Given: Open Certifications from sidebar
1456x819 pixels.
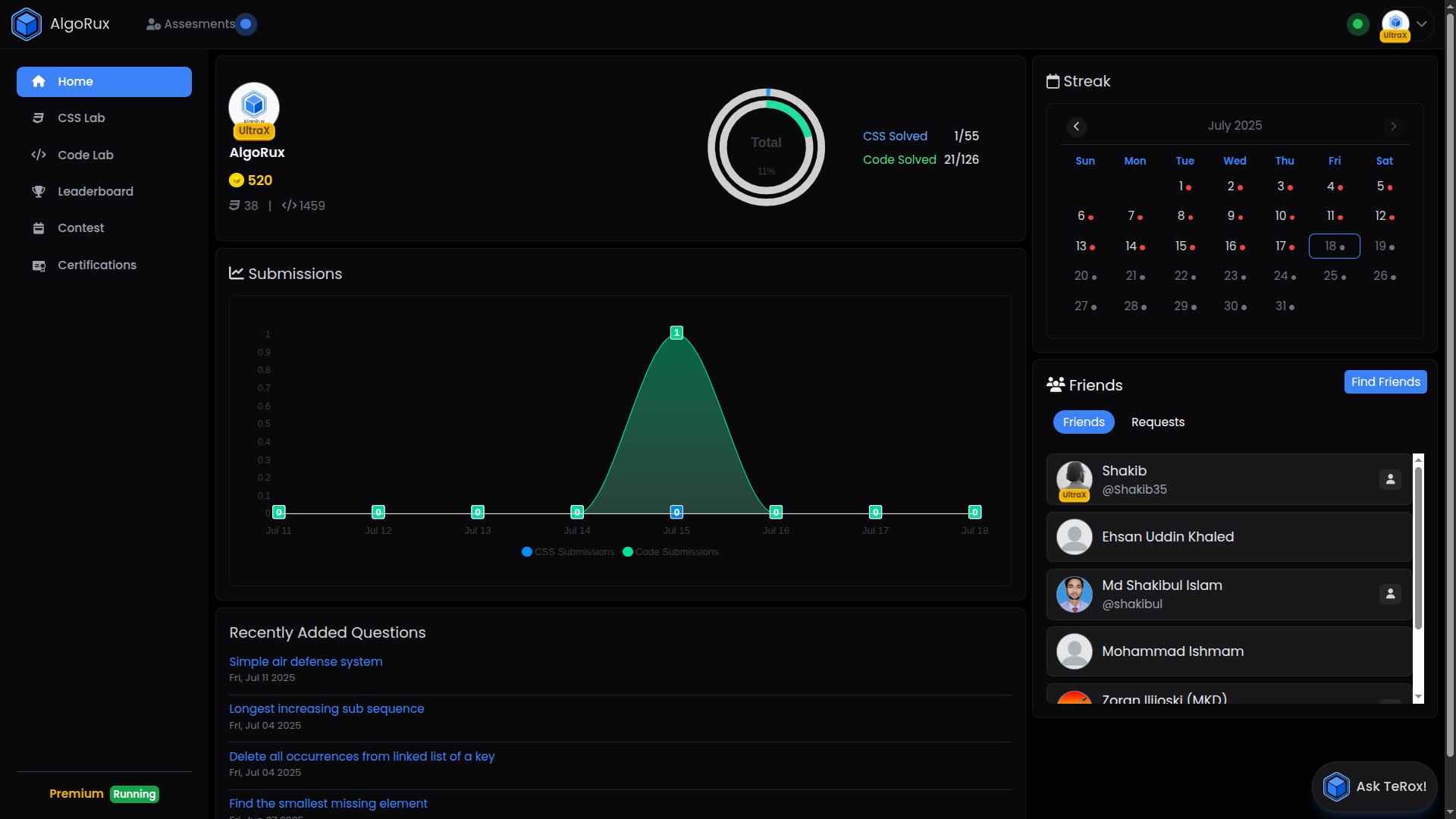Looking at the screenshot, I should [x=104, y=265].
